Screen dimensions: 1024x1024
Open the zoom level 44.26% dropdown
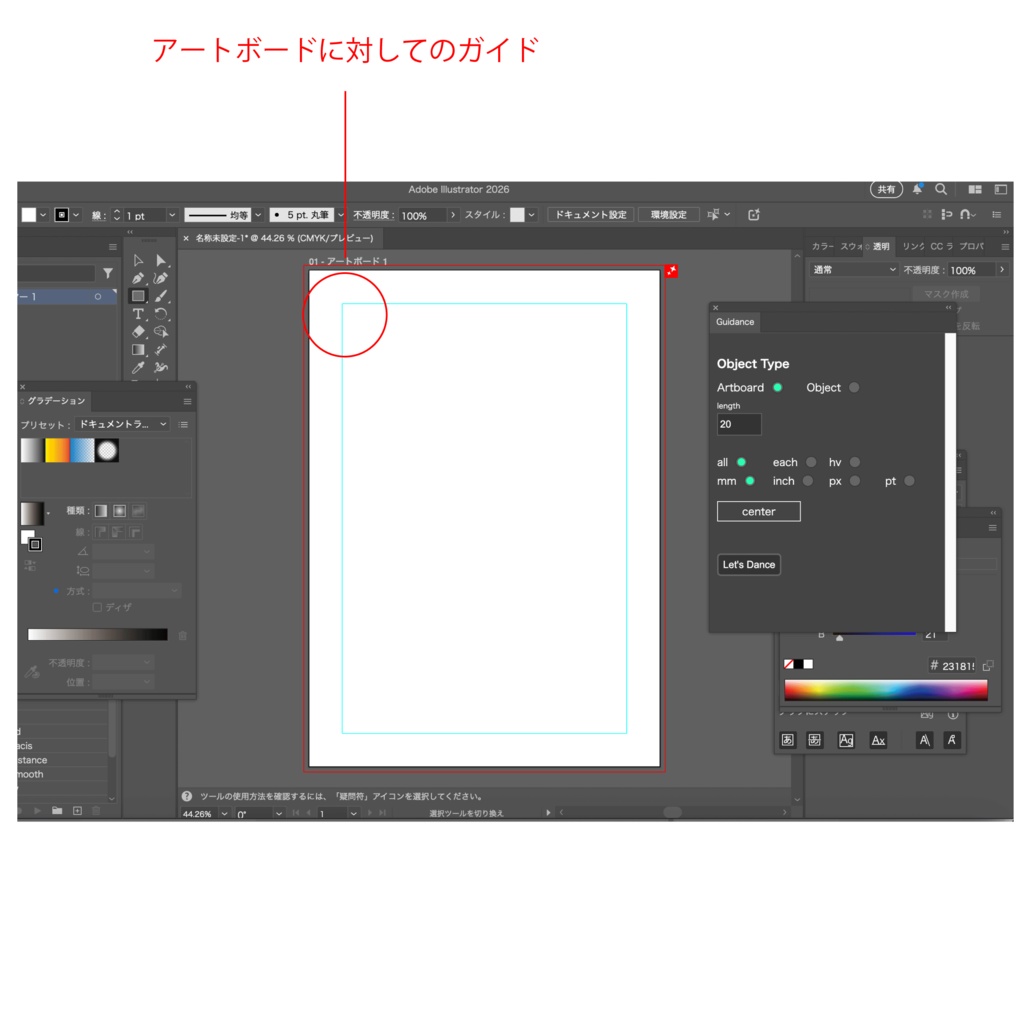[224, 814]
